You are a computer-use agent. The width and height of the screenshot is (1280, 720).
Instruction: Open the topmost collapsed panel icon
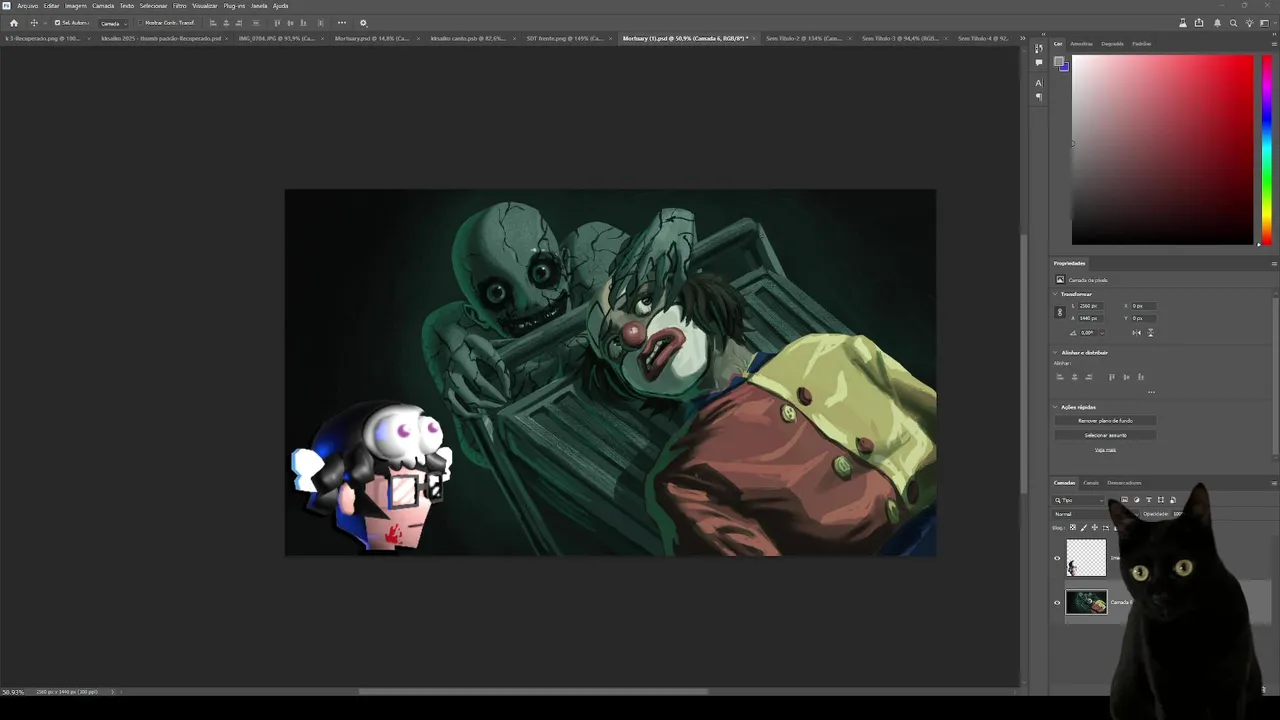pyautogui.click(x=1039, y=47)
